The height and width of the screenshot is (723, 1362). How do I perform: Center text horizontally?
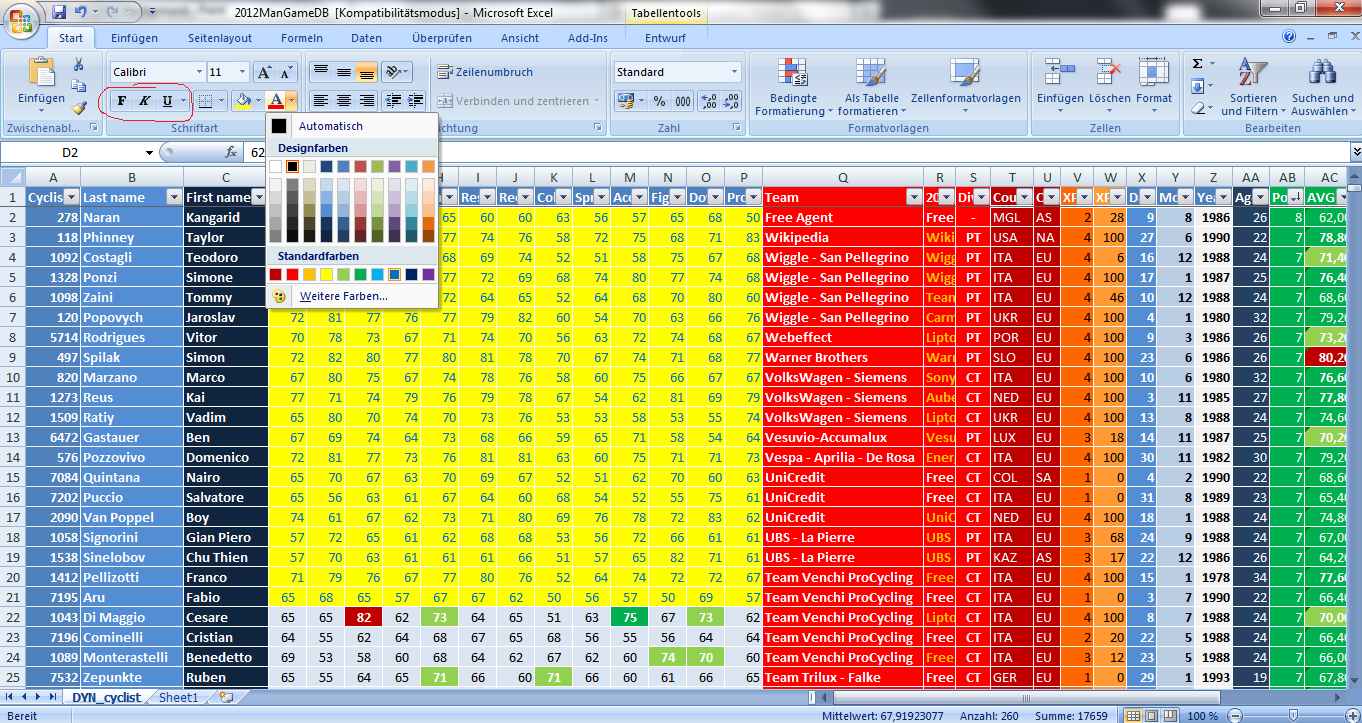click(343, 101)
